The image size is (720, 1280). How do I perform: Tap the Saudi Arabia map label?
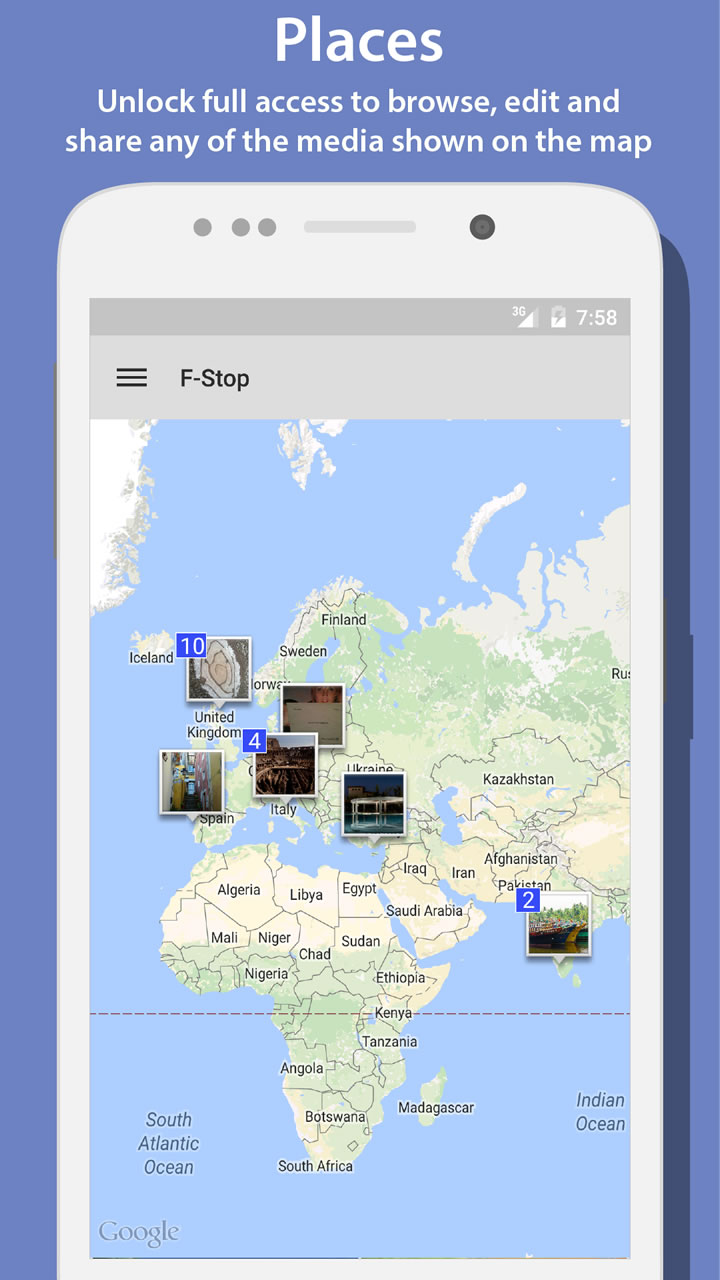click(424, 911)
